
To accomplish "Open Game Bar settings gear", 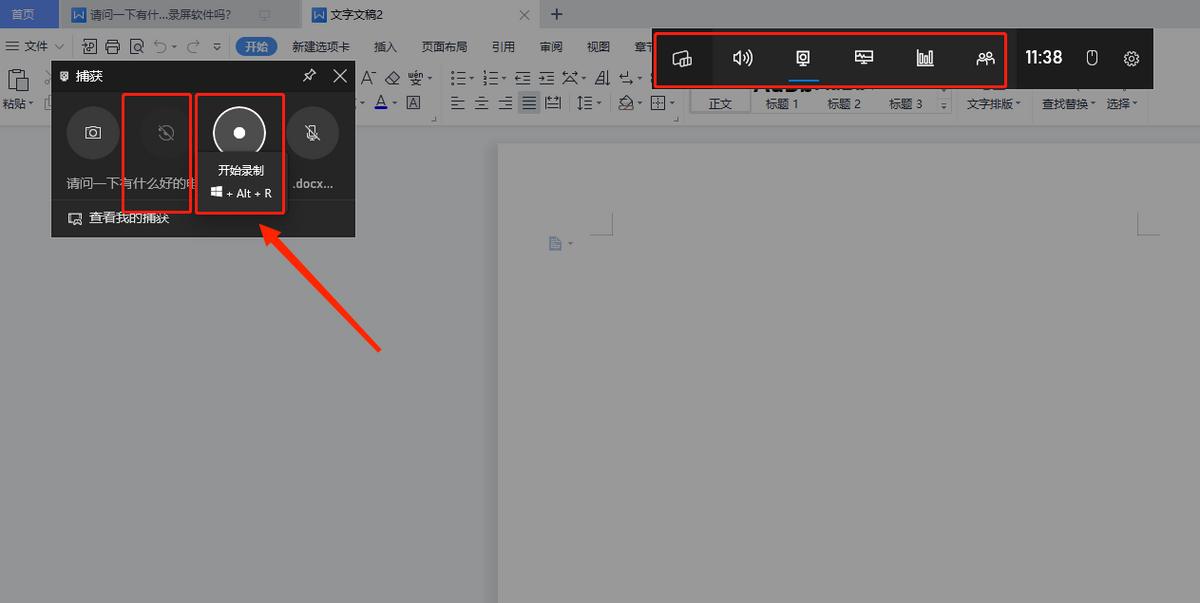I will [x=1131, y=58].
